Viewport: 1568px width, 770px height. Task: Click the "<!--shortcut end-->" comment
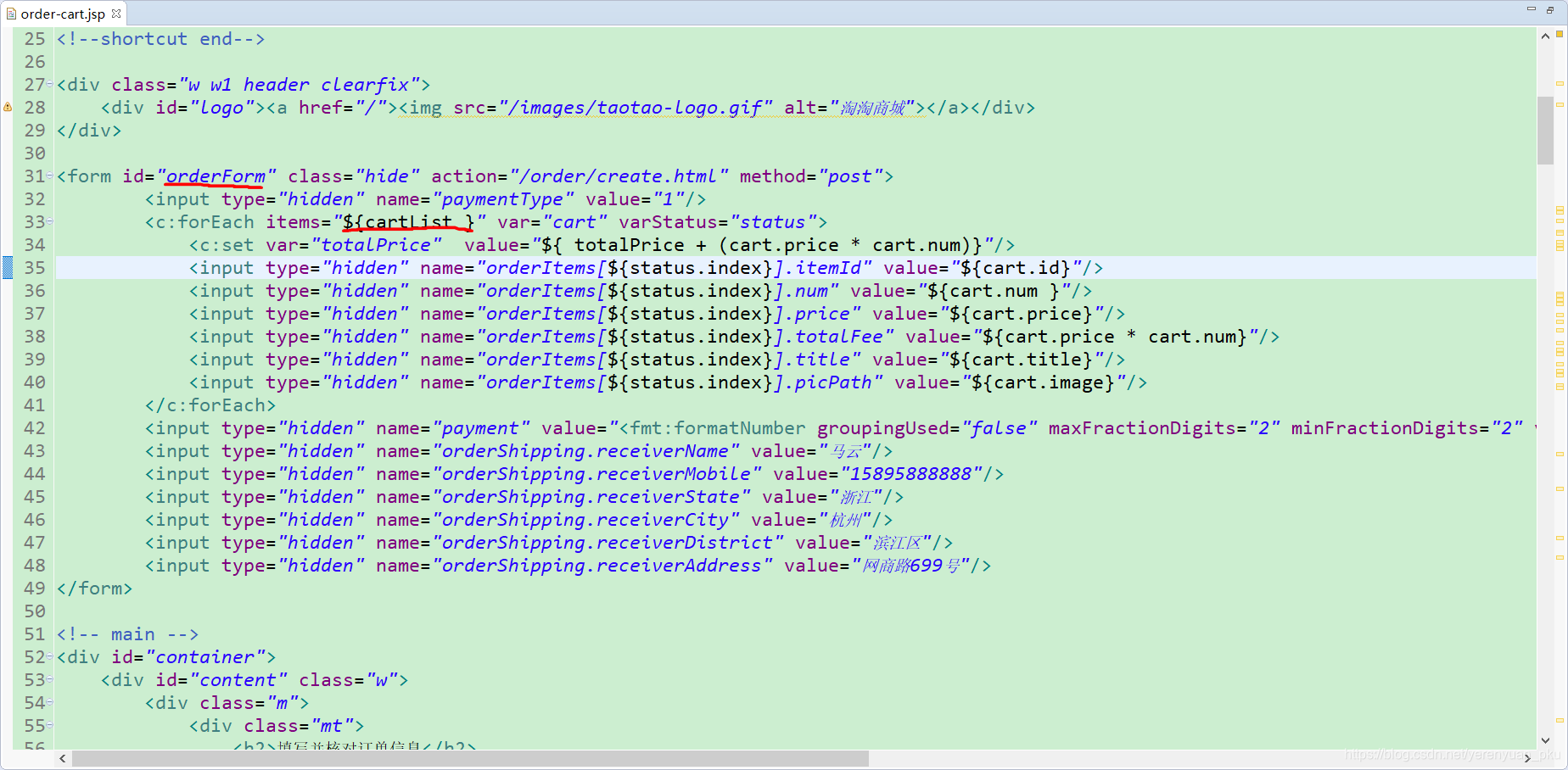tap(160, 39)
